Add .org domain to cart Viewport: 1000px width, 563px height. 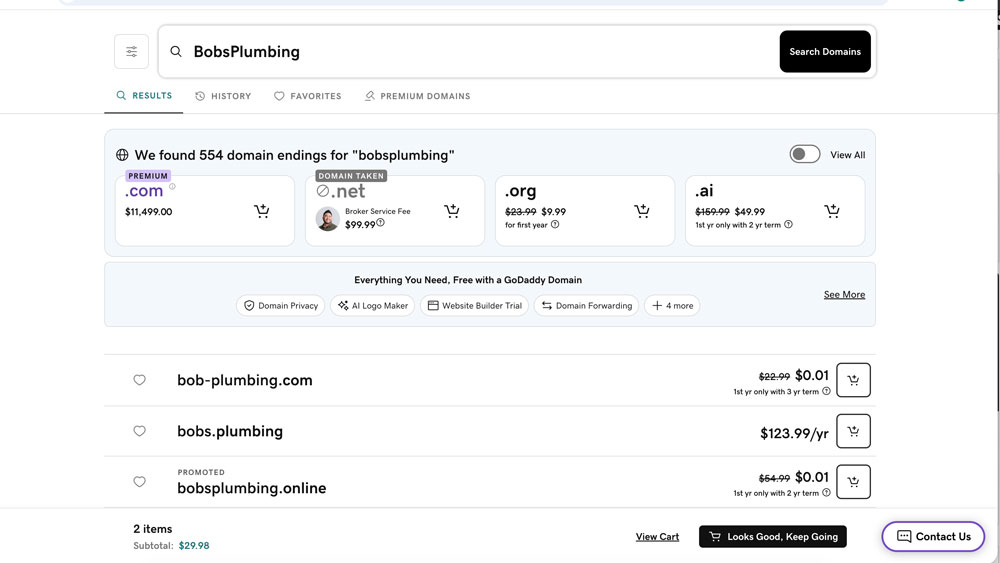pos(642,211)
